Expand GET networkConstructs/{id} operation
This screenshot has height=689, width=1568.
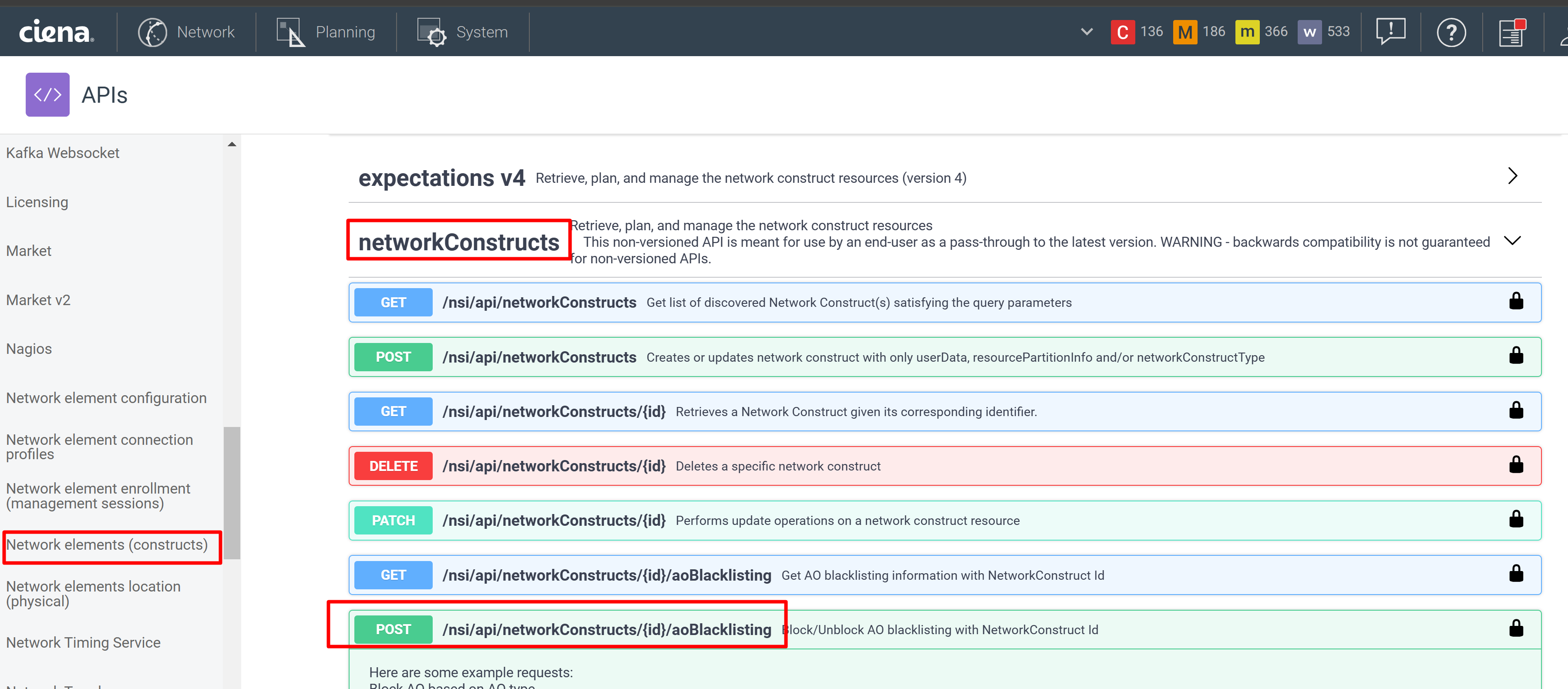945,411
